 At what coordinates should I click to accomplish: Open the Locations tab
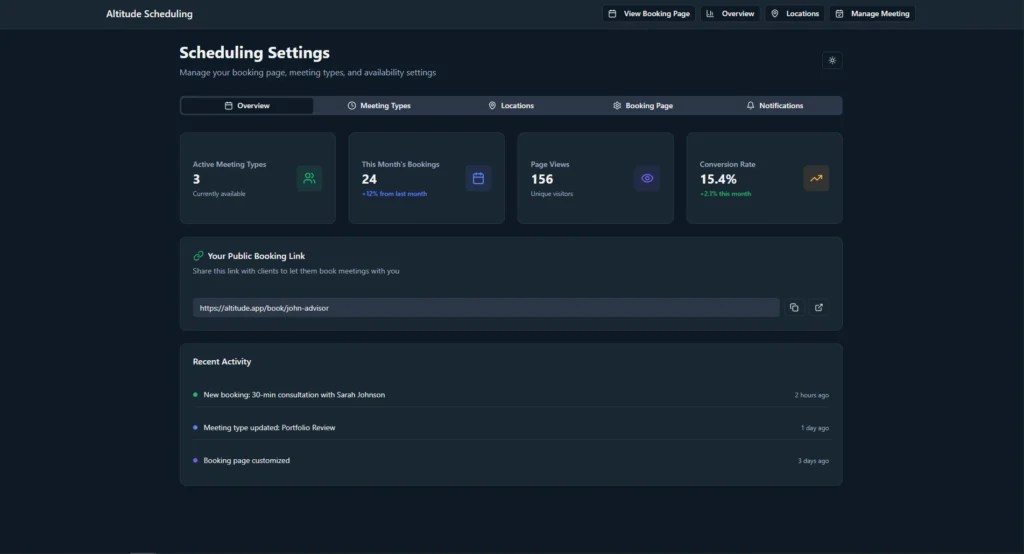tap(511, 106)
